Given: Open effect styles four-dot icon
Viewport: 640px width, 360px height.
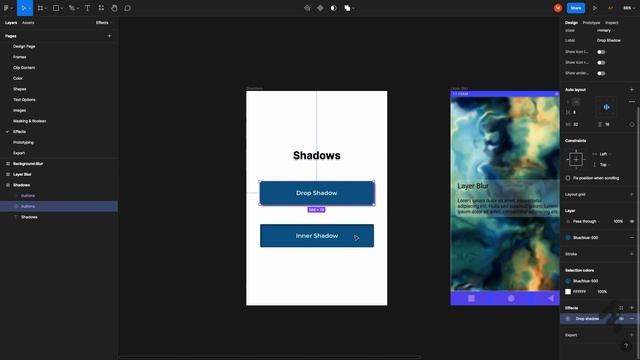Looking at the screenshot, I should 621,308.
